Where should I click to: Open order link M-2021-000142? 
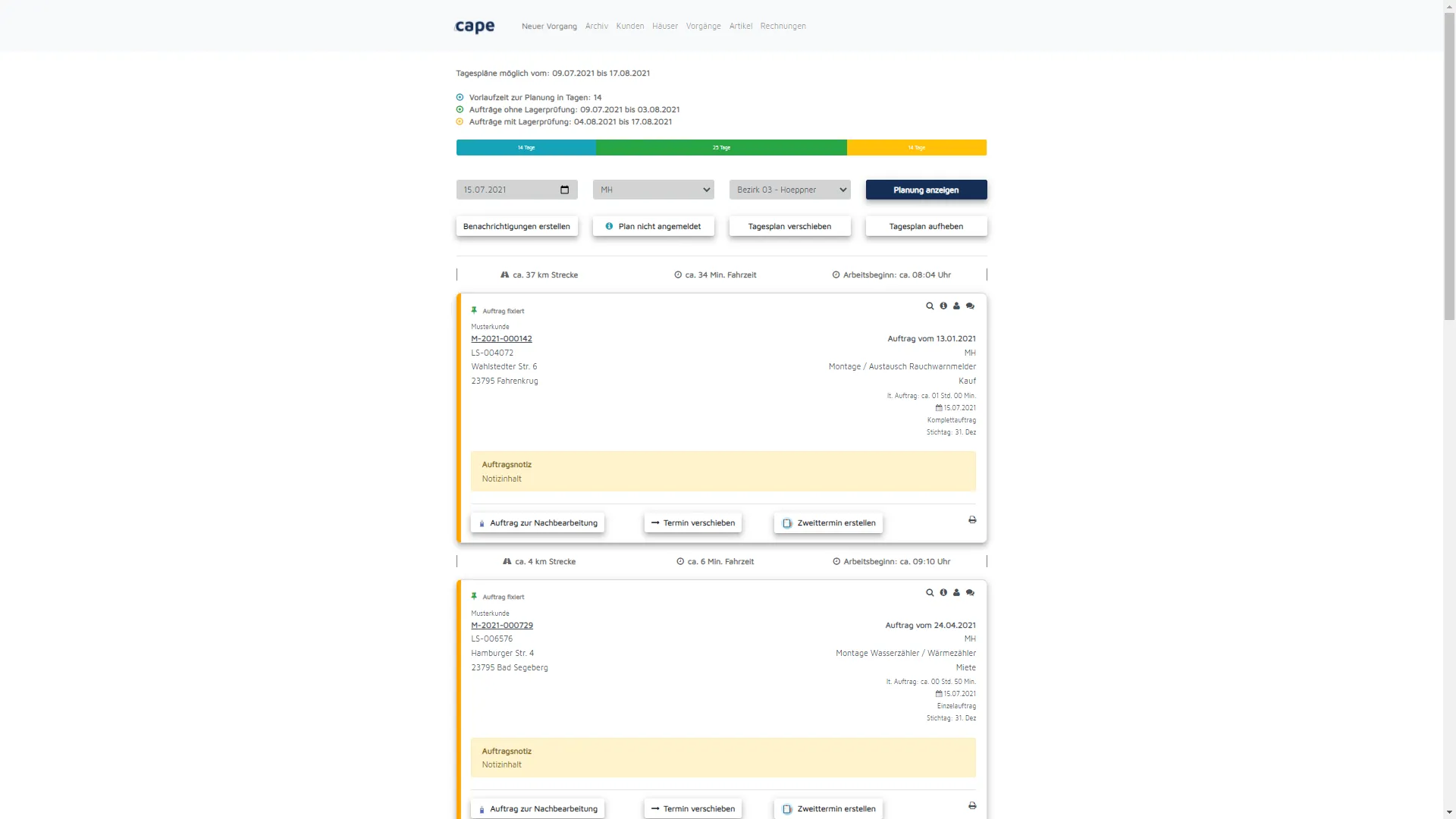[x=502, y=339]
